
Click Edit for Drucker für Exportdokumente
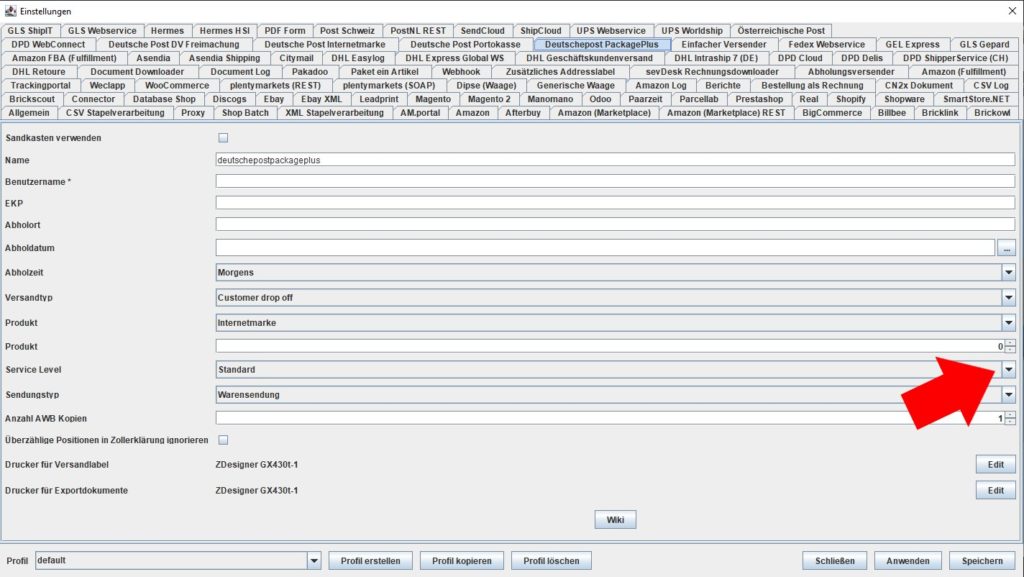pyautogui.click(x=995, y=490)
